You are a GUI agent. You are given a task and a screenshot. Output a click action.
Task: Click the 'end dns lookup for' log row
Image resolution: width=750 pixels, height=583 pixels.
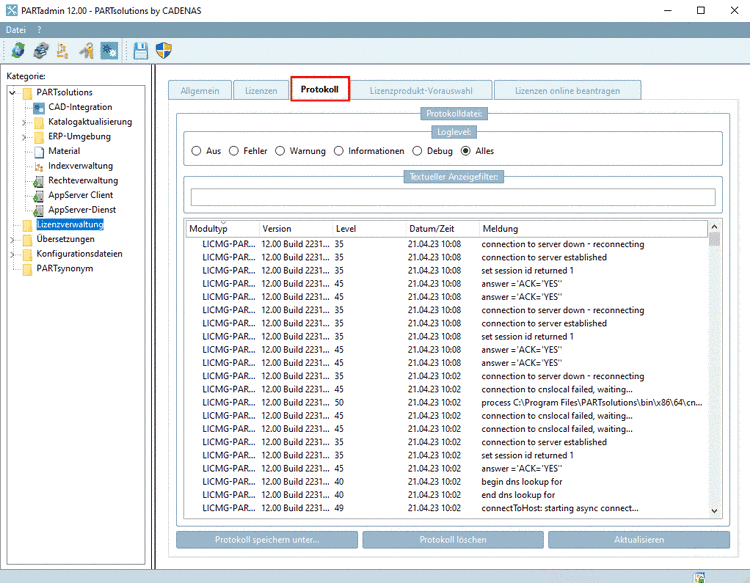[x=447, y=495]
